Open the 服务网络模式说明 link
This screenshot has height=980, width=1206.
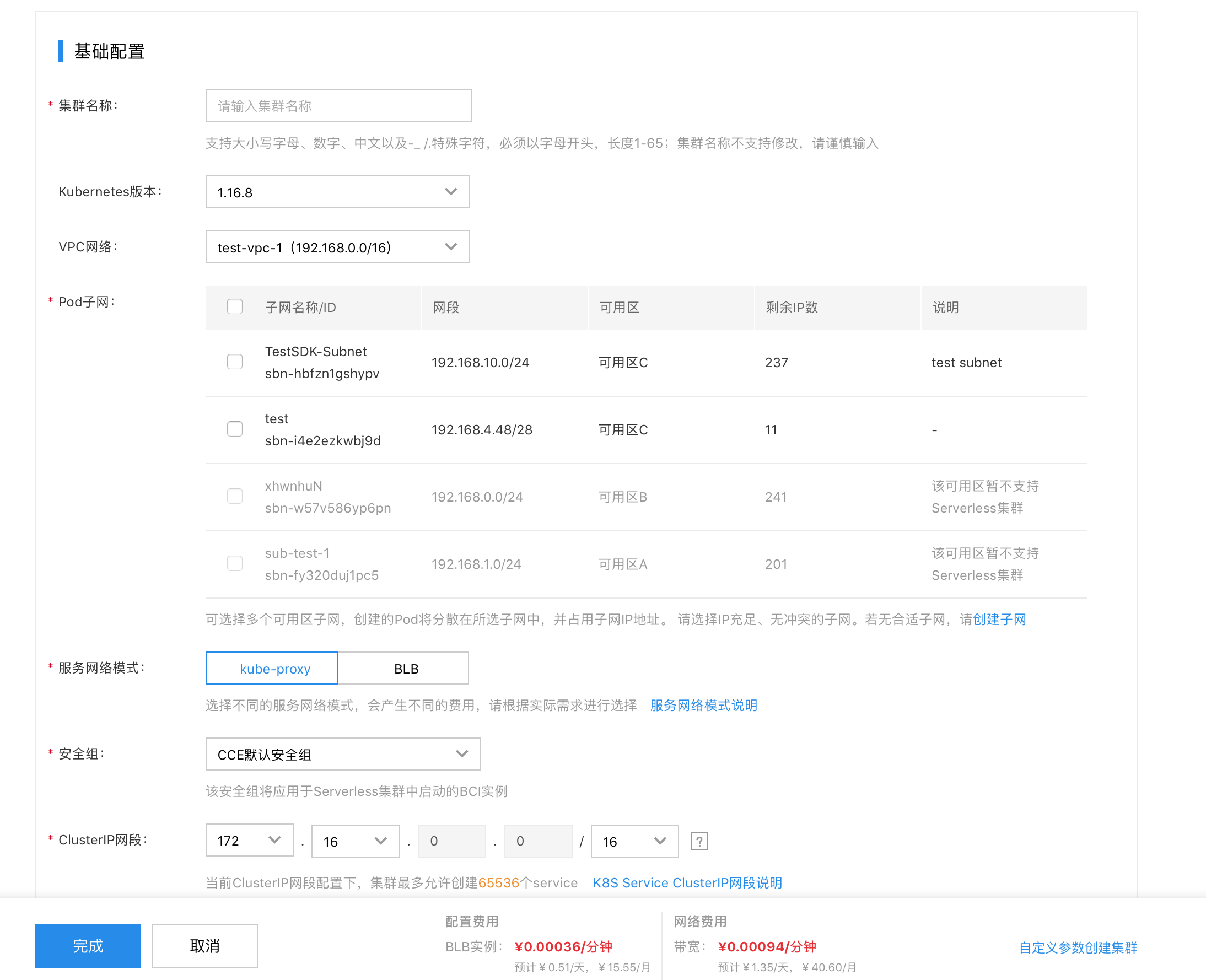tap(703, 705)
